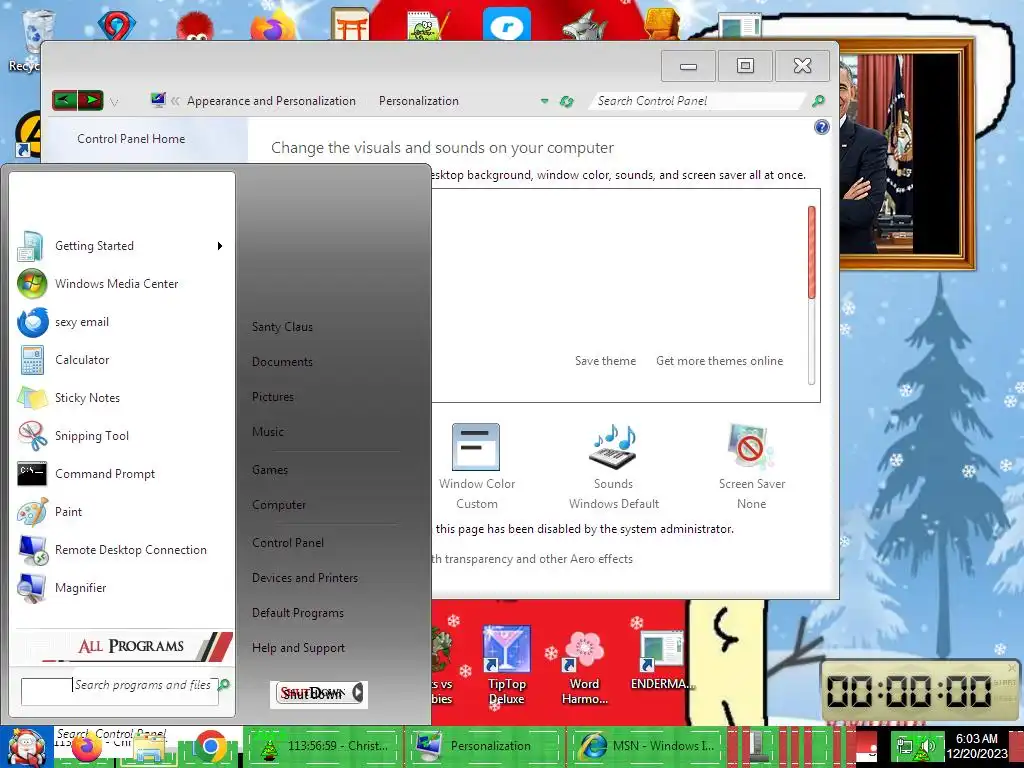Refresh the Control Panel page
Screen dimensions: 1024x768
[x=566, y=101]
